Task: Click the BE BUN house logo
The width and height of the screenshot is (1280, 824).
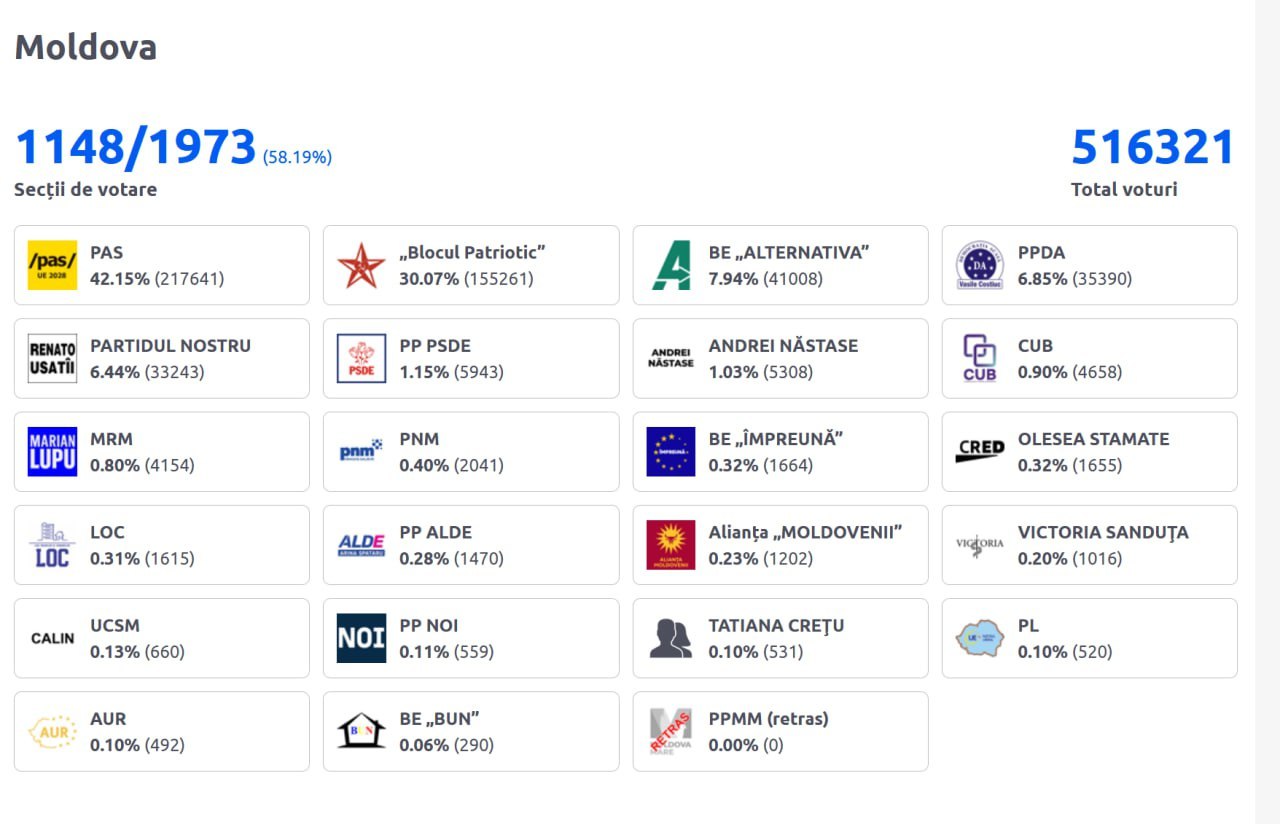Action: click(361, 731)
